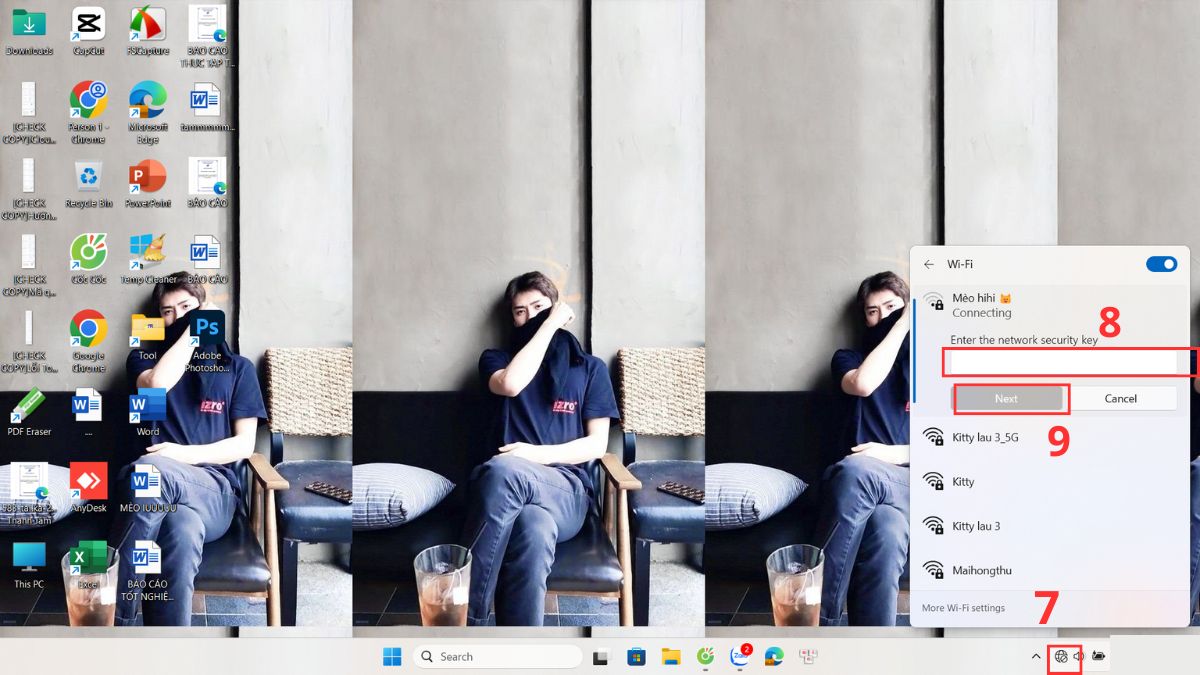Launch Microsoft Edge from the desktop
Image resolution: width=1200 pixels, height=675 pixels.
point(148,112)
